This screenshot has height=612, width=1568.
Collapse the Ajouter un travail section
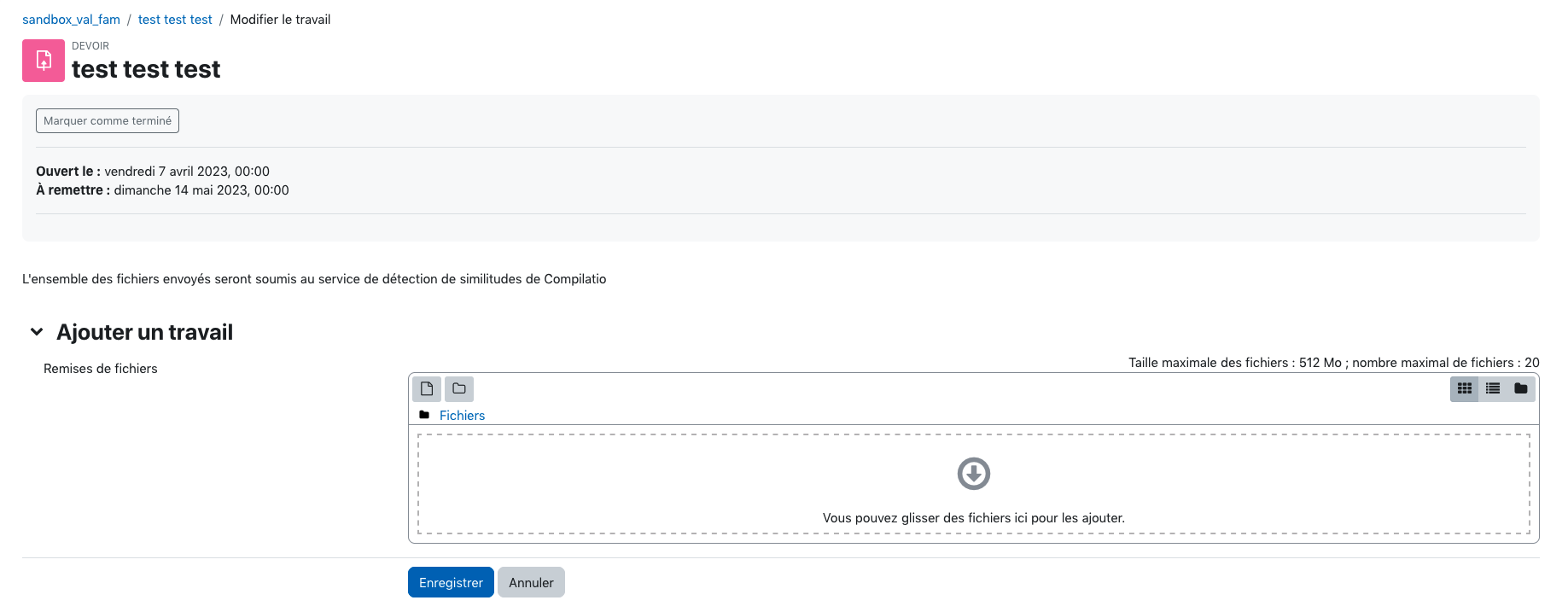37,332
